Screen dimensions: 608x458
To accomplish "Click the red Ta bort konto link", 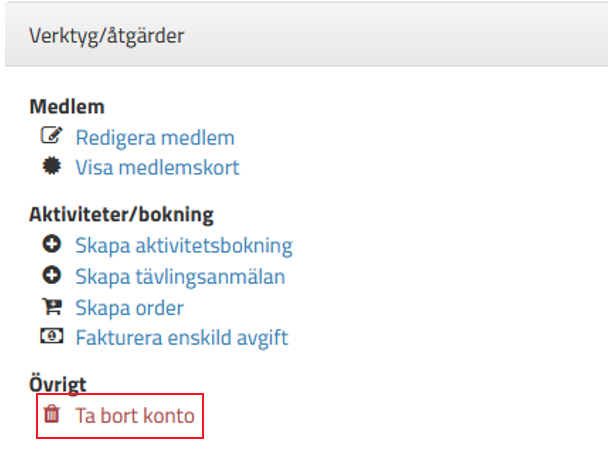I will coord(135,415).
